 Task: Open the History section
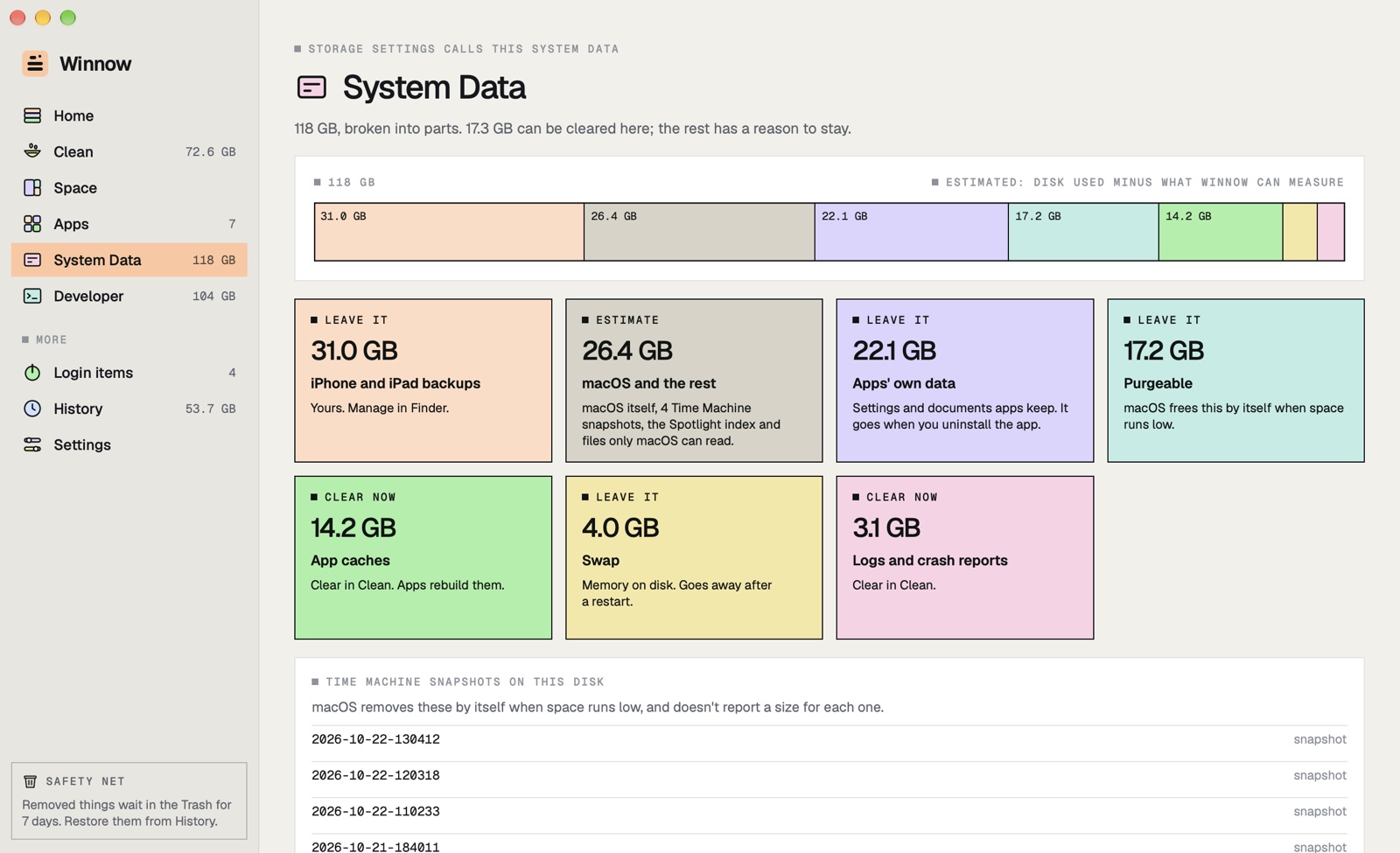tap(129, 409)
